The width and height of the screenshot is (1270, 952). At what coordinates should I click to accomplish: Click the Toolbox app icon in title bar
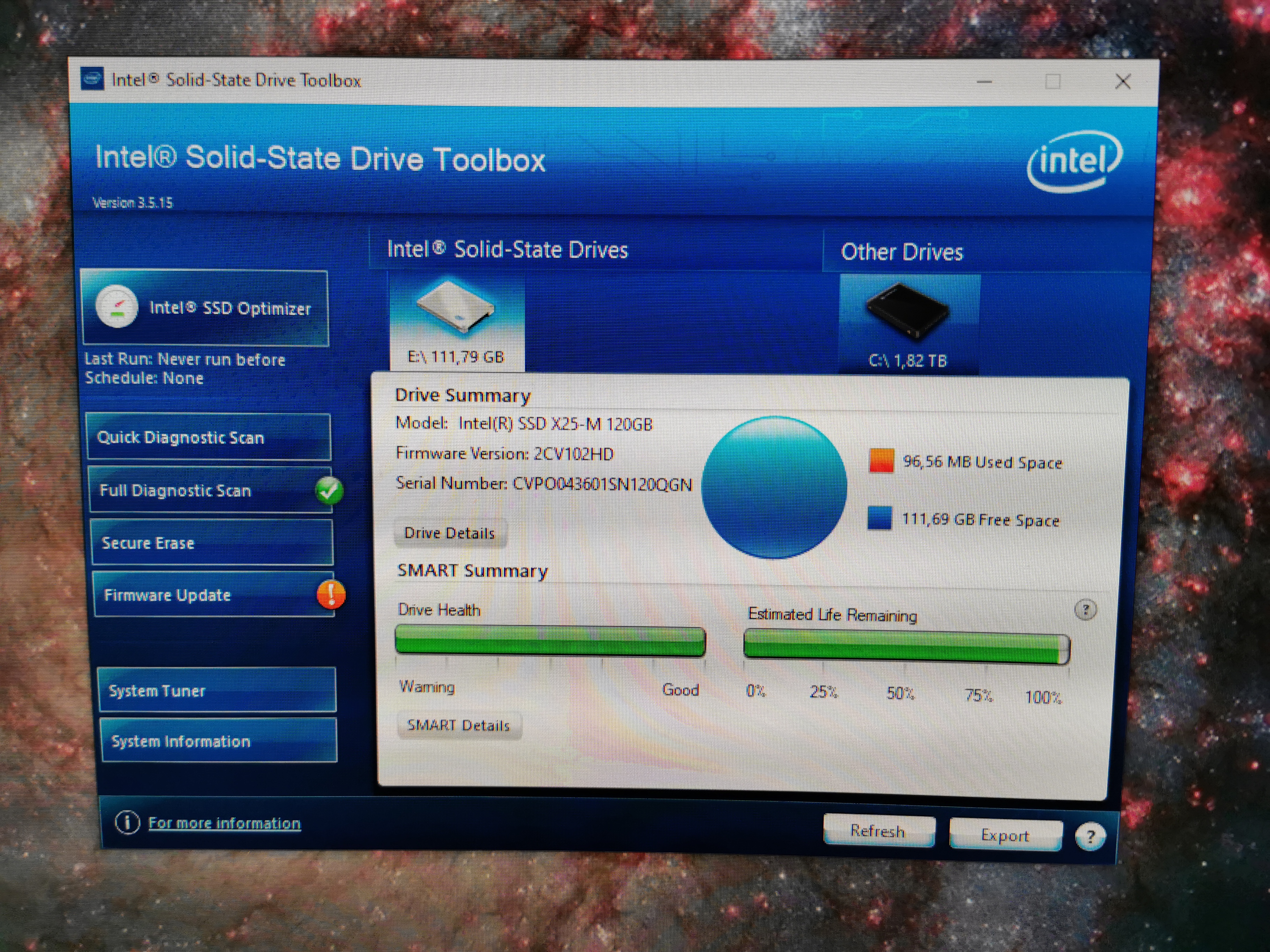pyautogui.click(x=92, y=79)
